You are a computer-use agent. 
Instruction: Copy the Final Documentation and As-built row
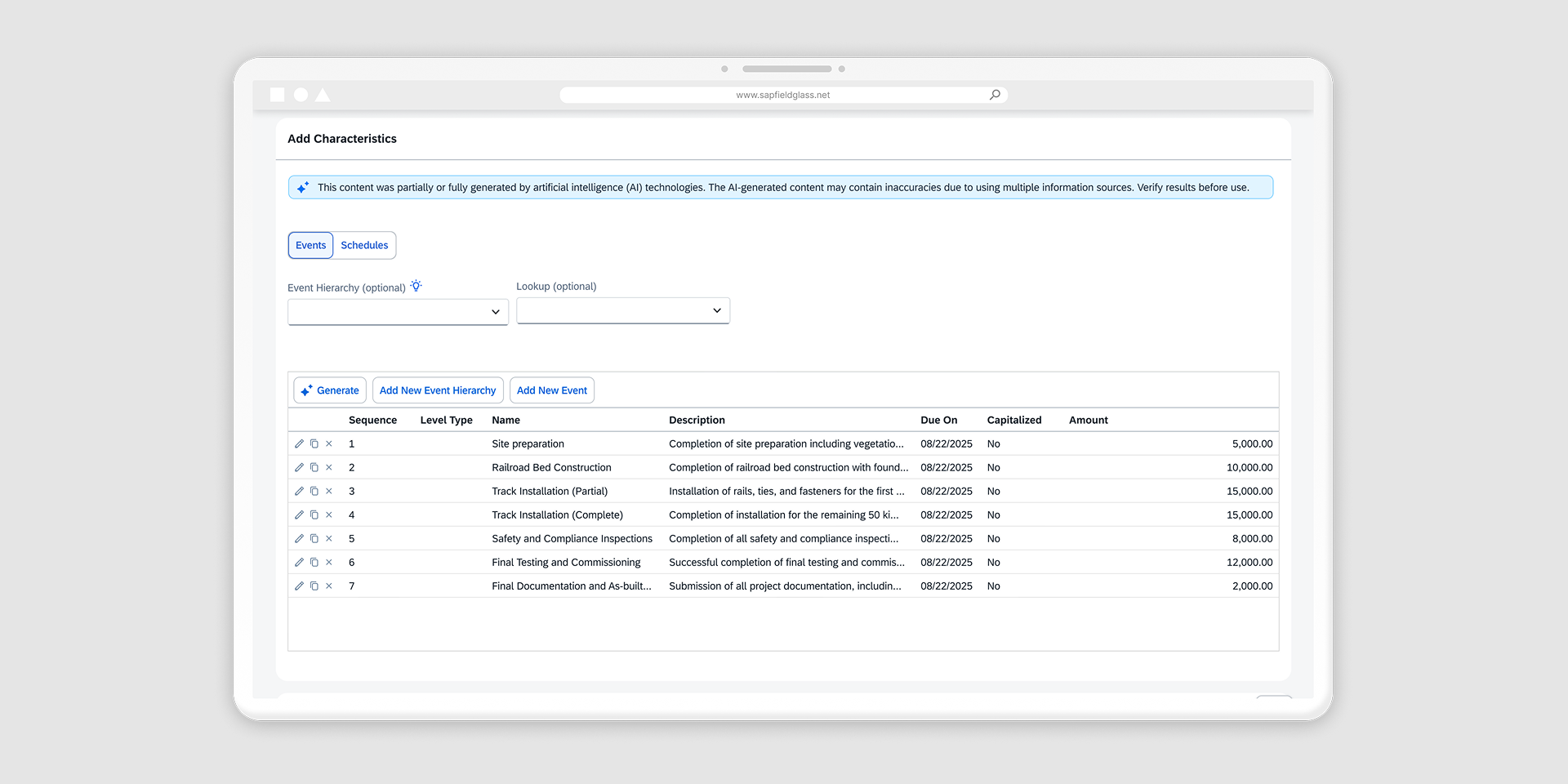point(314,586)
